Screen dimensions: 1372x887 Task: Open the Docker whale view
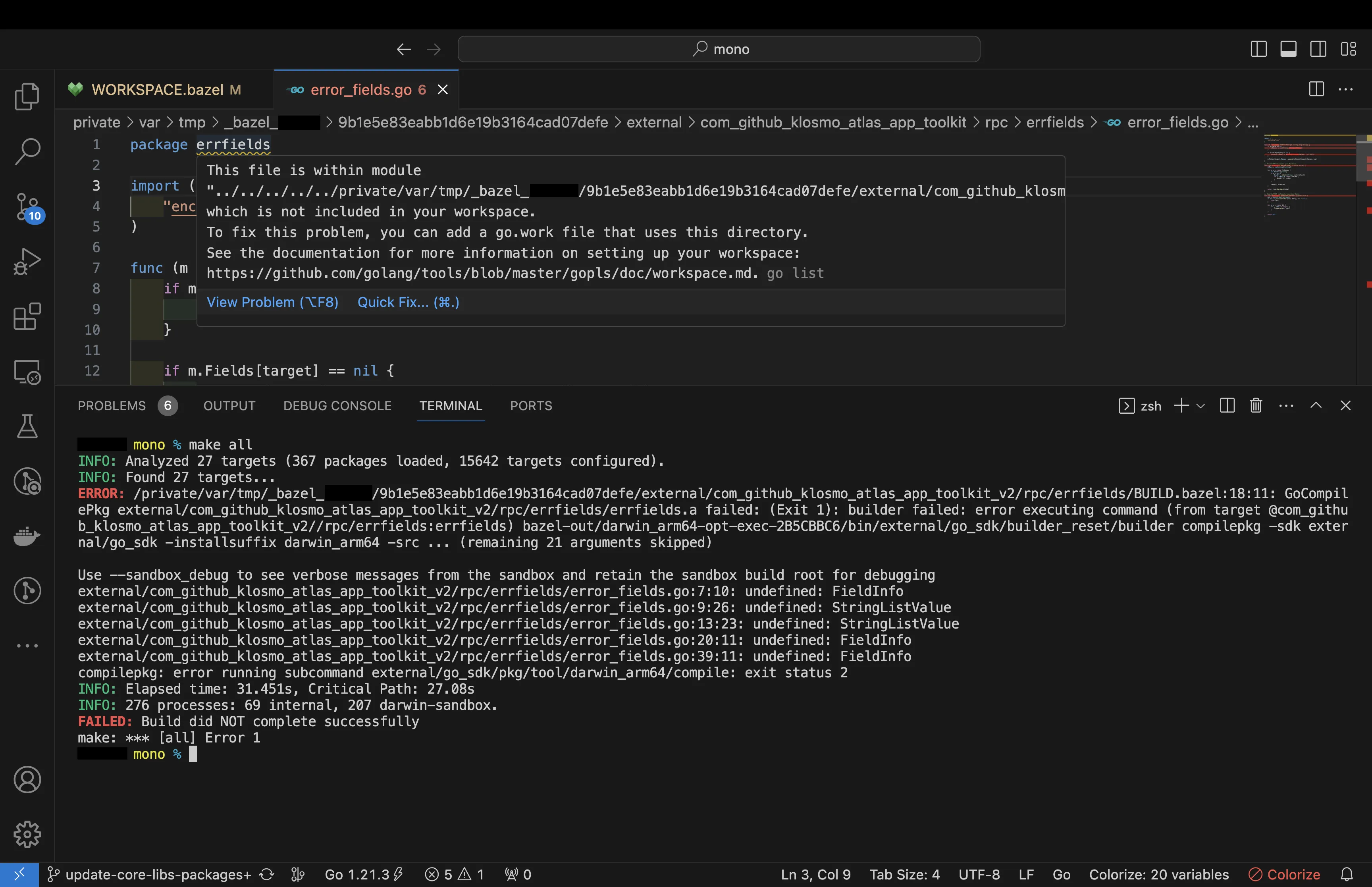[x=27, y=536]
